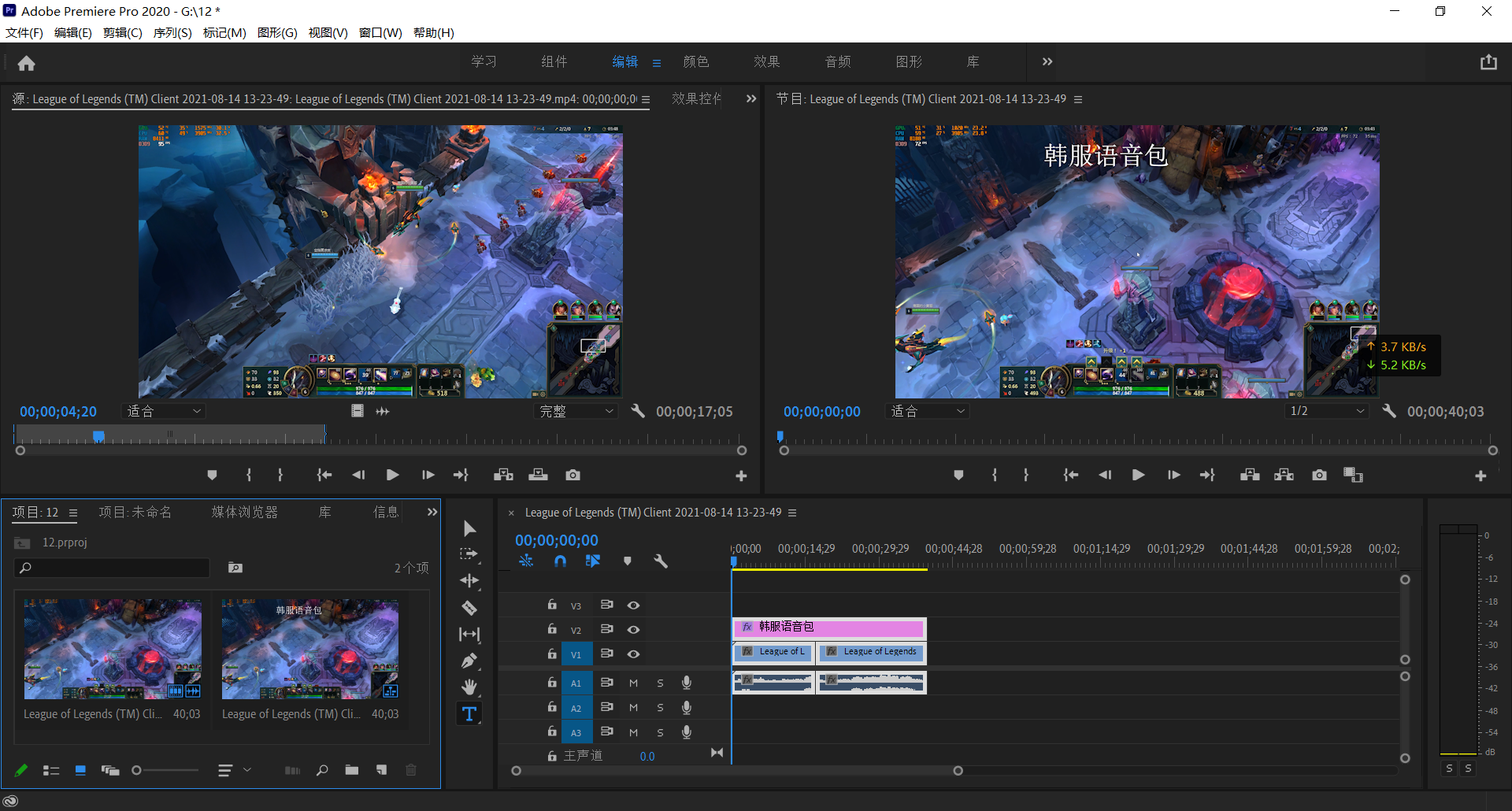Open the Quick Export share icon
Screen dimensions: 1512x811
point(1488,62)
